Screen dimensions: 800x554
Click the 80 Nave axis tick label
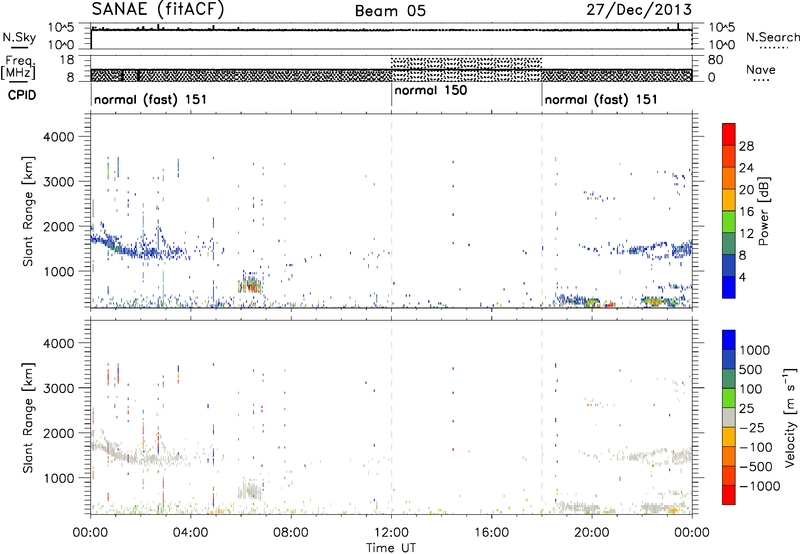(x=715, y=60)
